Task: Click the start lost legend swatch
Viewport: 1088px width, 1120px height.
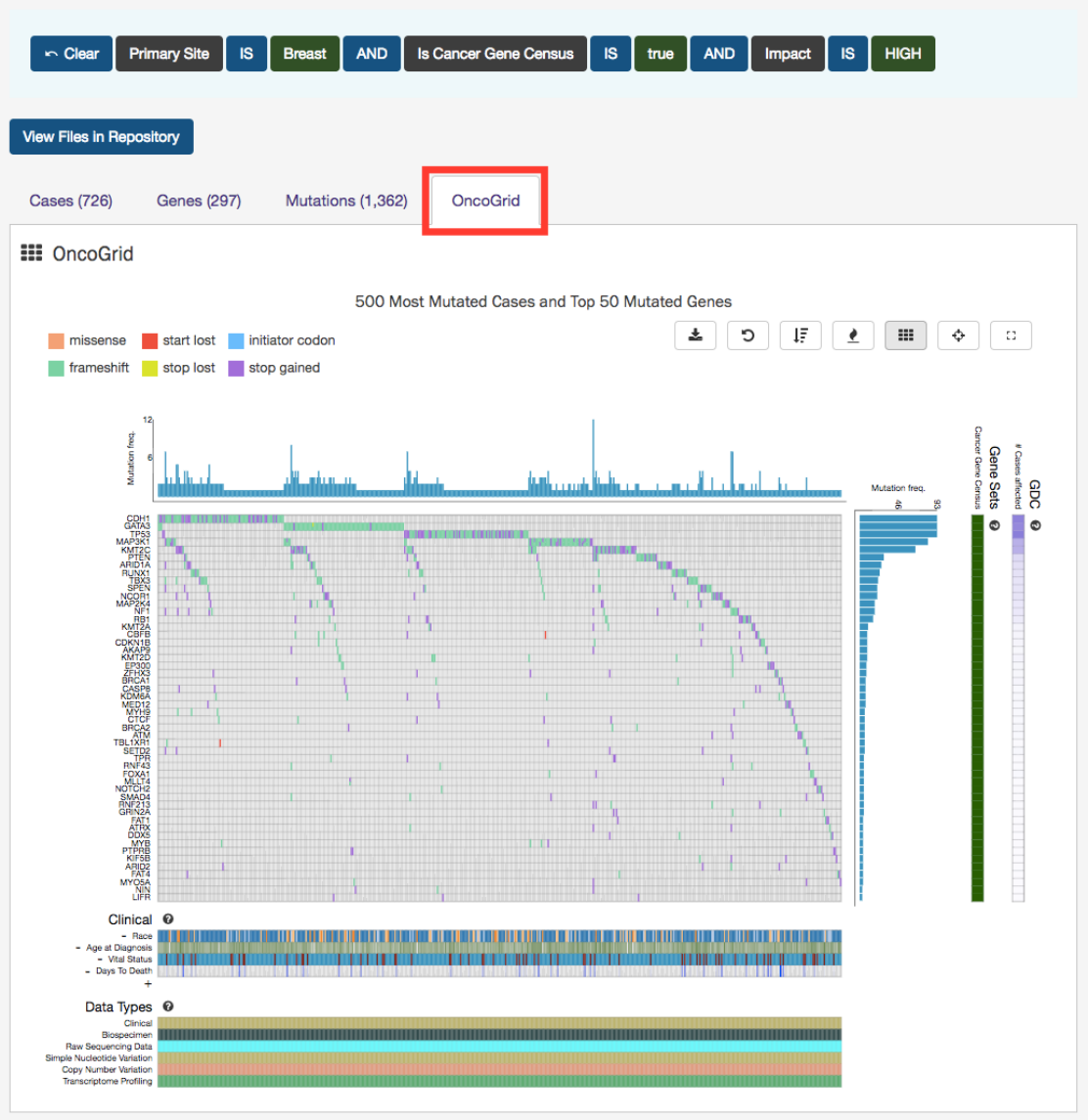Action: click(x=150, y=340)
